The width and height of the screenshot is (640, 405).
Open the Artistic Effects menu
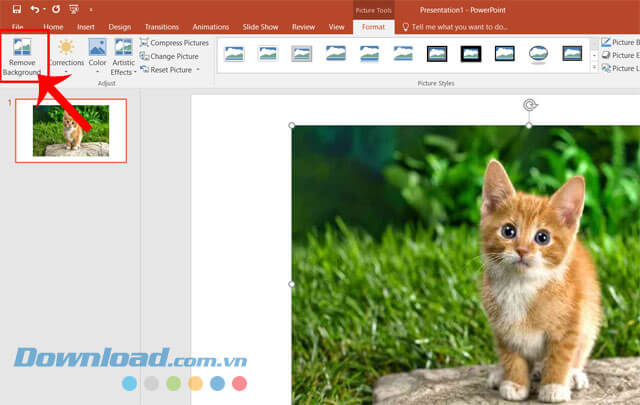pyautogui.click(x=123, y=56)
